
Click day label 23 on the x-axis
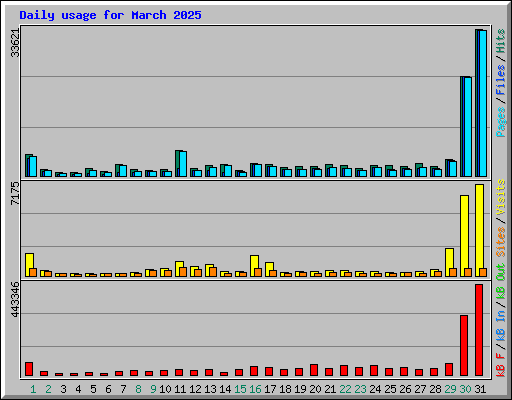tap(360, 389)
